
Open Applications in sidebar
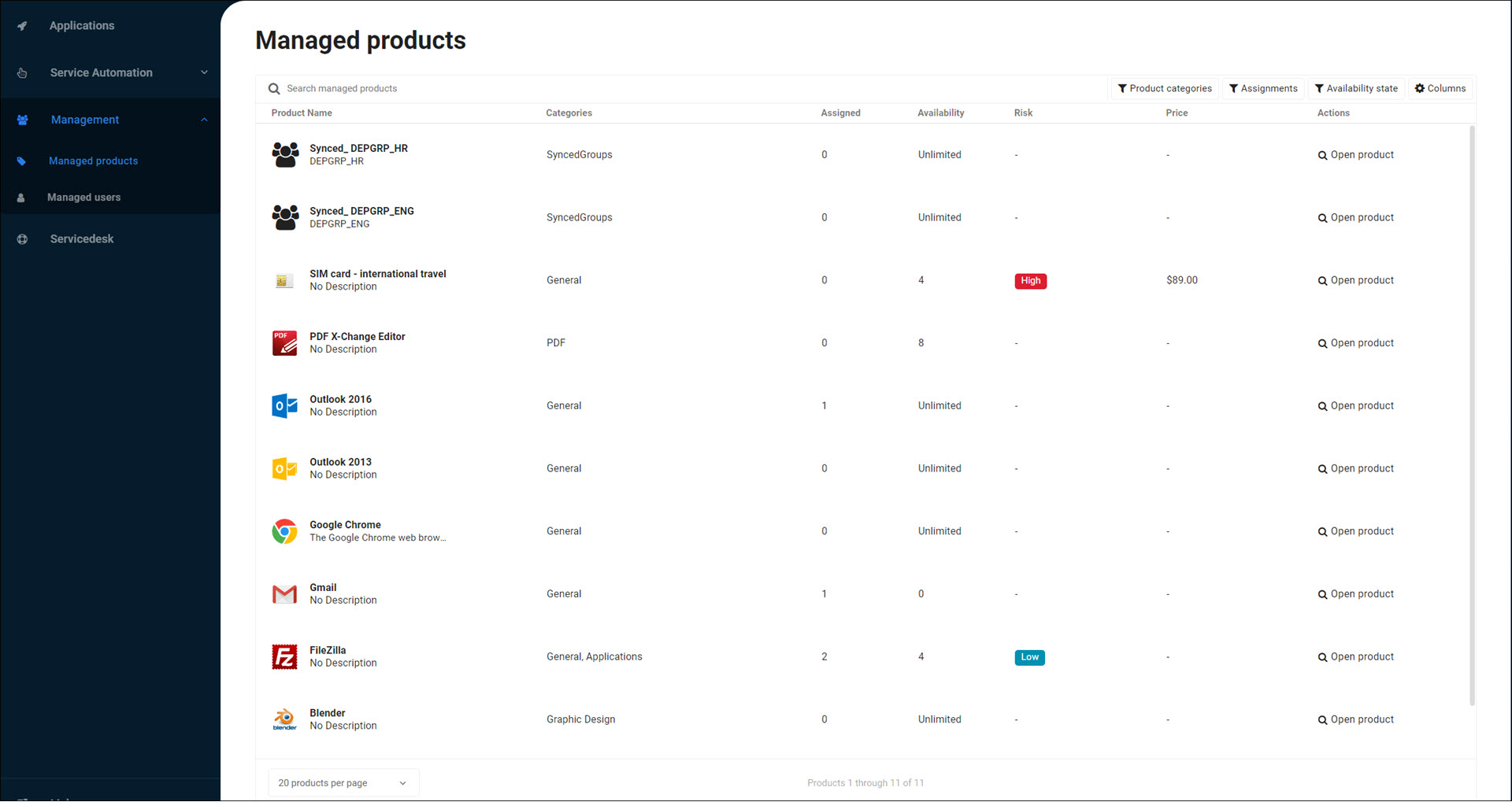(x=82, y=26)
